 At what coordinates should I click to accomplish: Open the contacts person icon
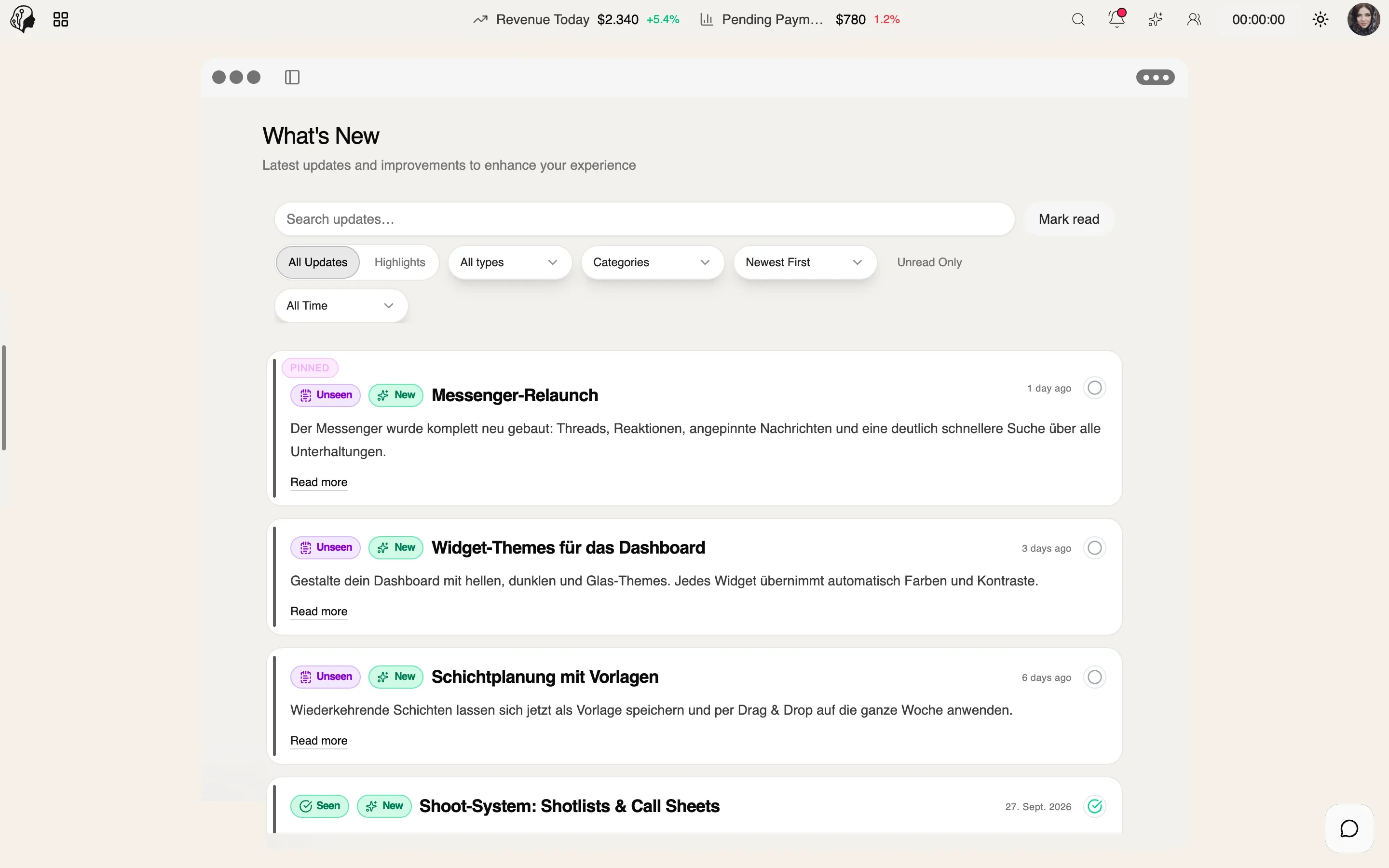(x=1195, y=19)
